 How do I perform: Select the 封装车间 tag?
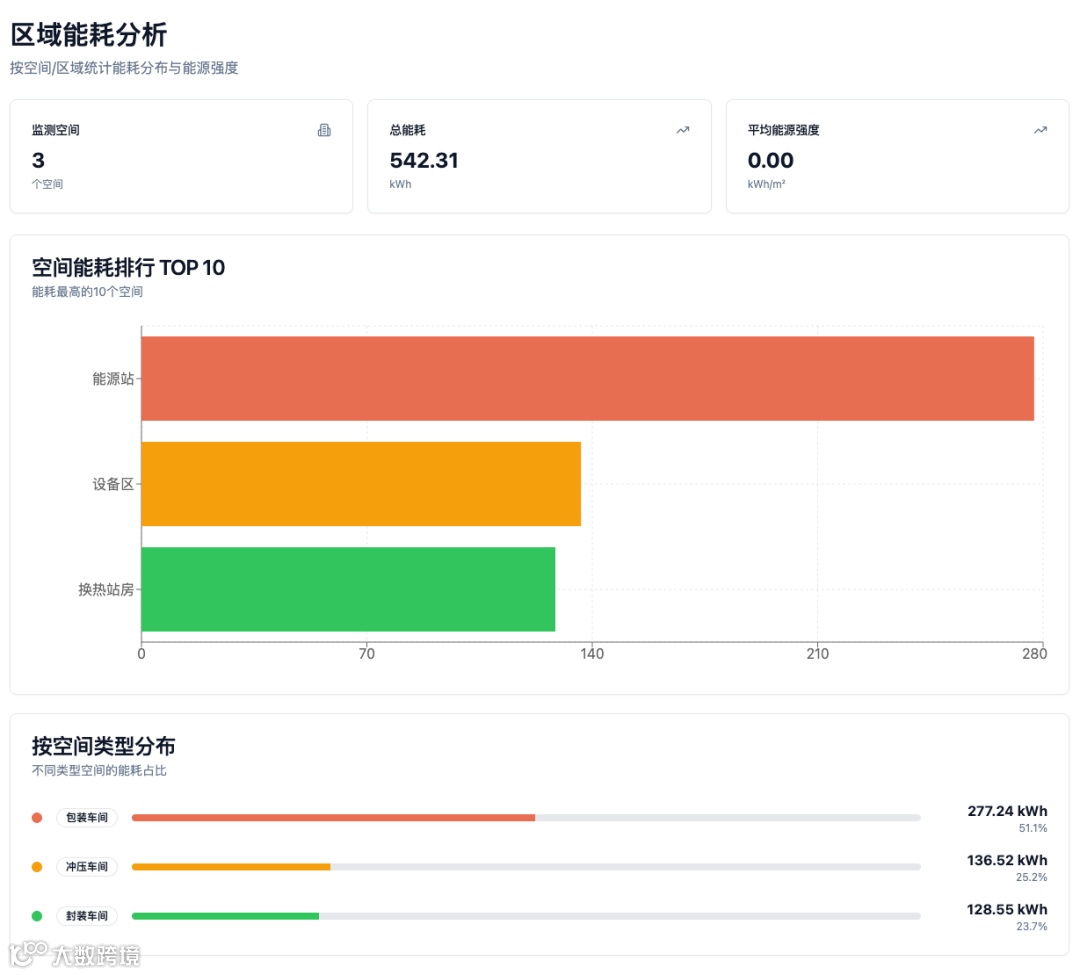[x=87, y=916]
